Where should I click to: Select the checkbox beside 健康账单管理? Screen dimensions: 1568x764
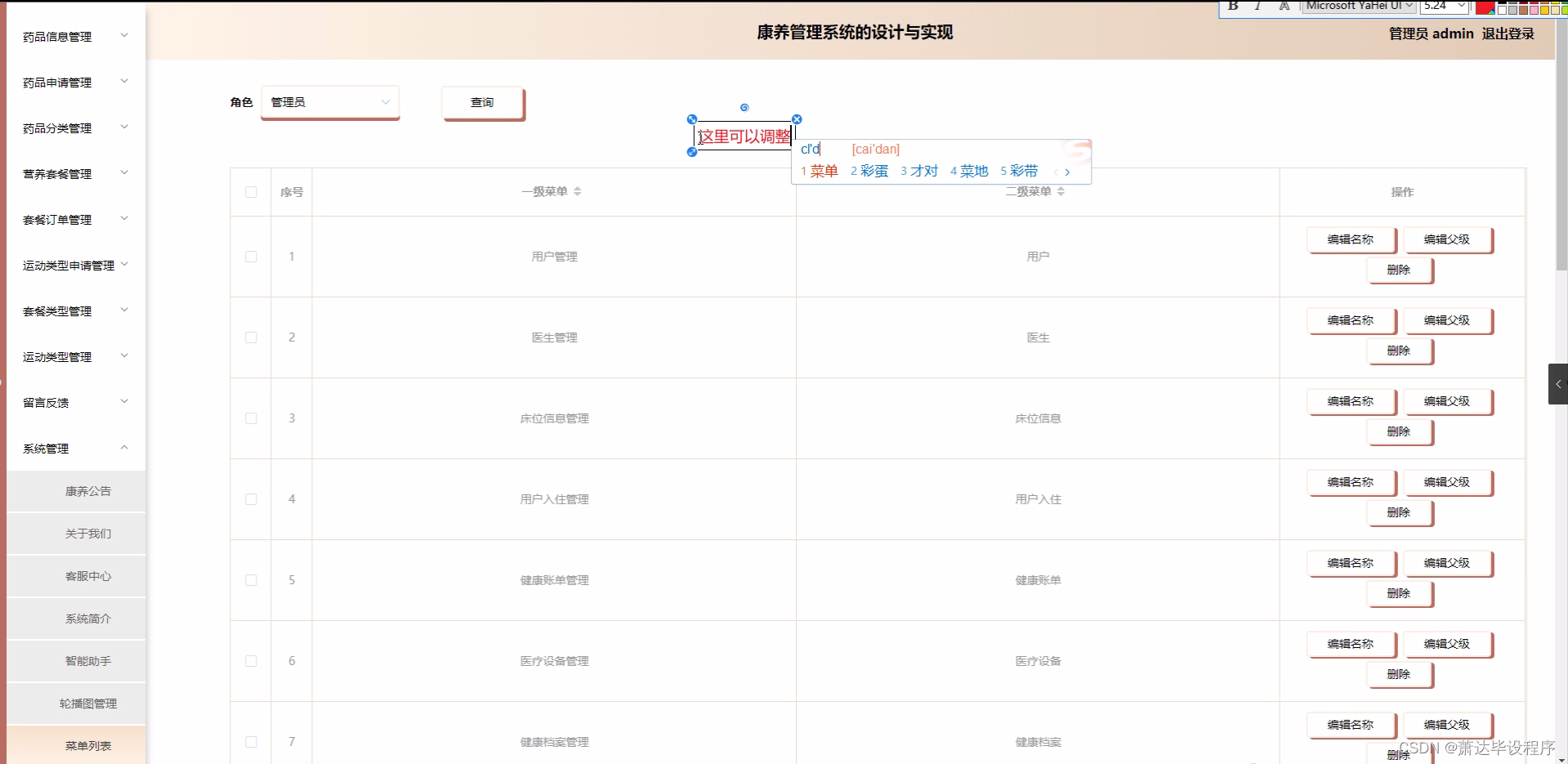(x=251, y=580)
